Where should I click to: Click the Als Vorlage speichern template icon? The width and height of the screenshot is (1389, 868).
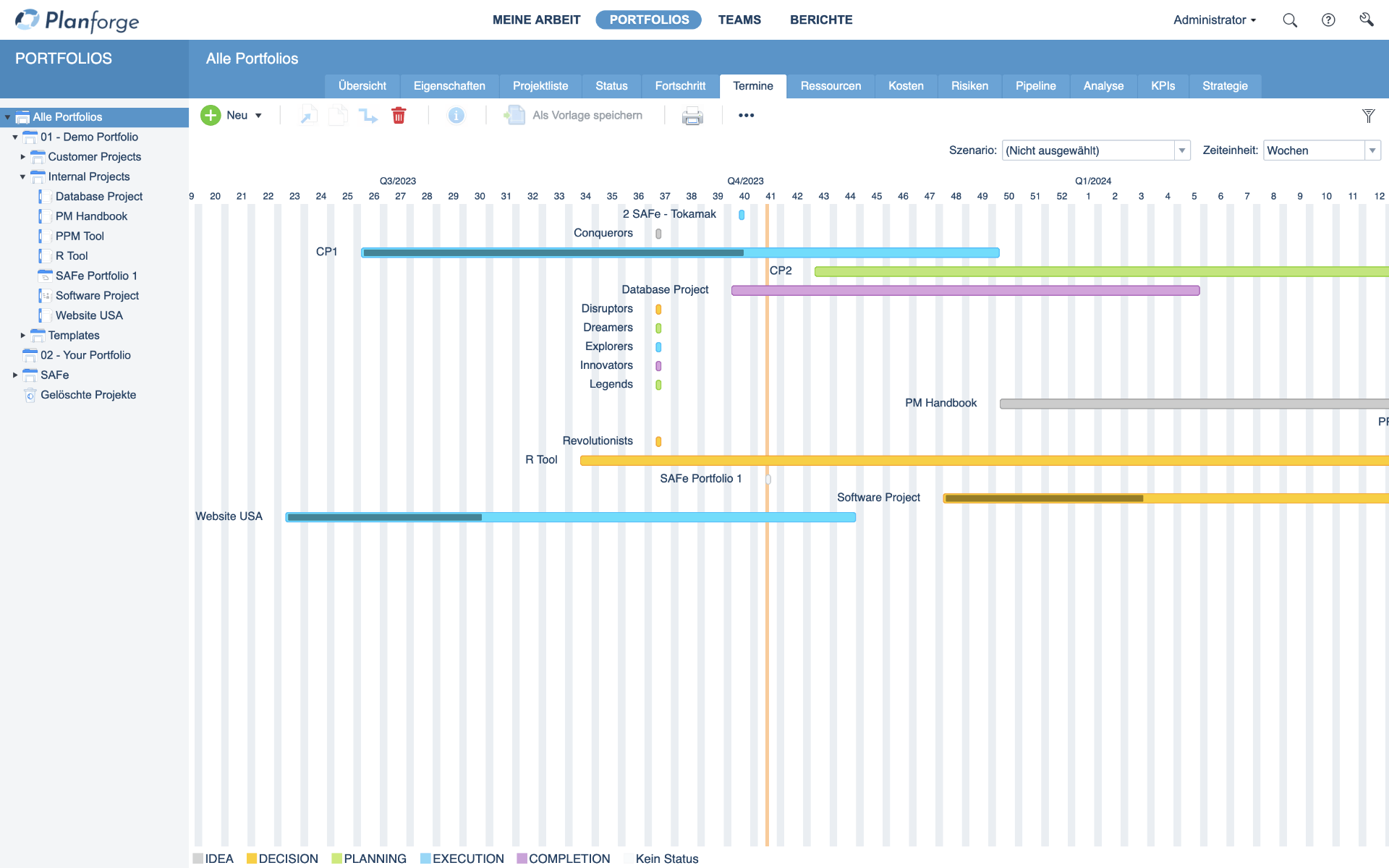coord(514,116)
